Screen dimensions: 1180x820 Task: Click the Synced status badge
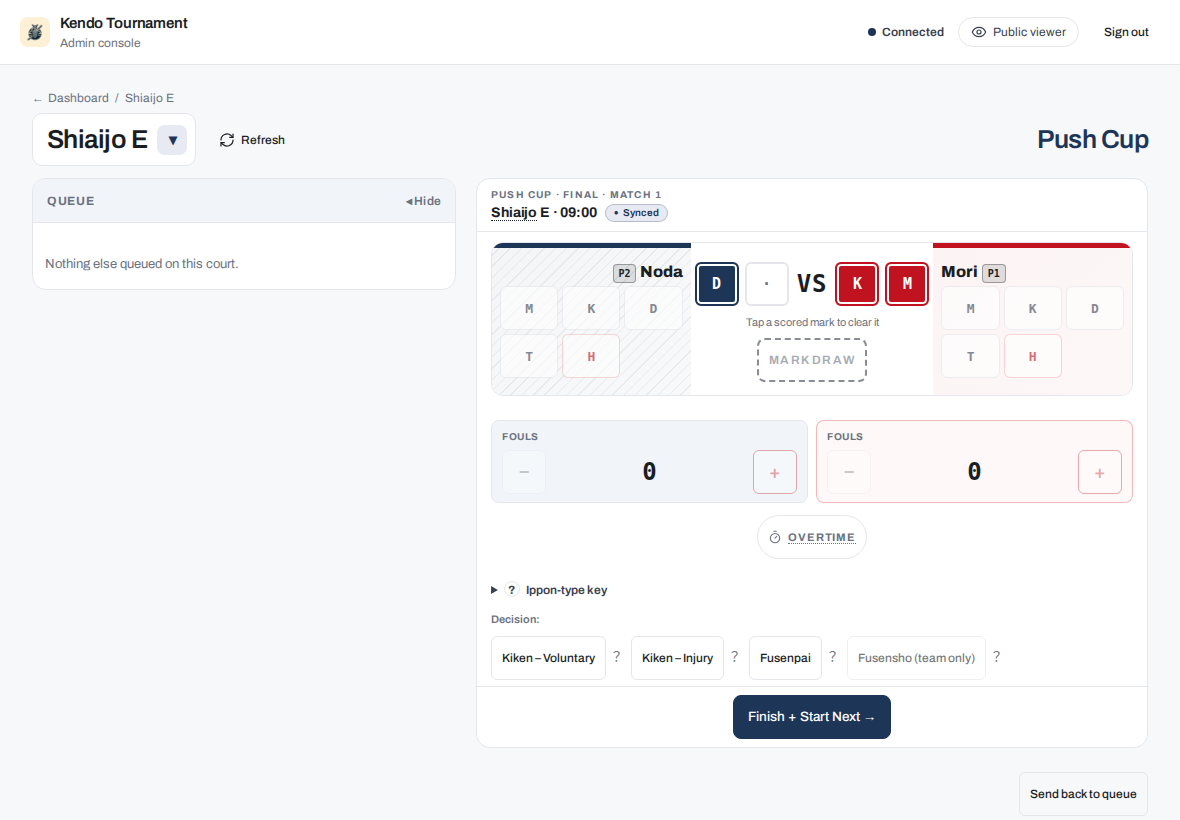(x=636, y=213)
